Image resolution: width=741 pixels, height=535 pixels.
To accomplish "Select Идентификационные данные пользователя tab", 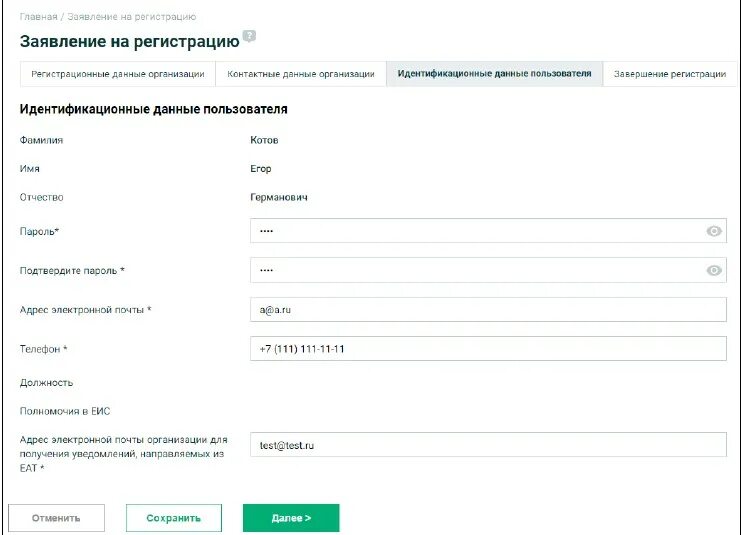I will click(494, 74).
